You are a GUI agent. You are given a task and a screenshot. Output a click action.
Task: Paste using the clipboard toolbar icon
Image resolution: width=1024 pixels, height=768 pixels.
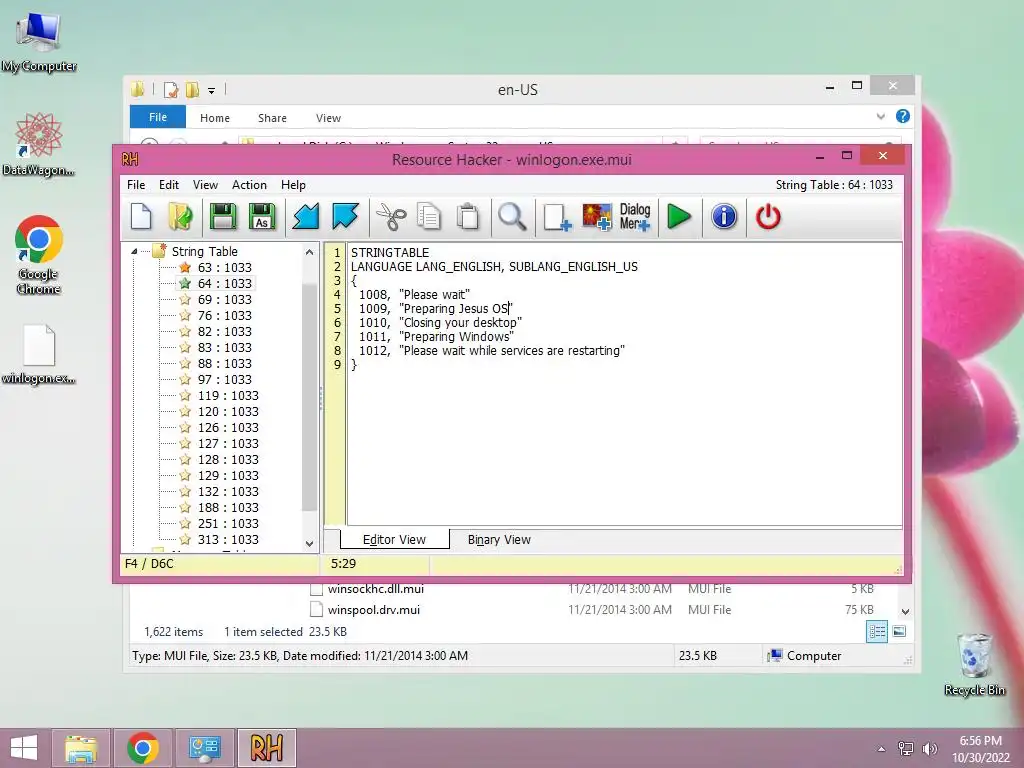pyautogui.click(x=468, y=217)
